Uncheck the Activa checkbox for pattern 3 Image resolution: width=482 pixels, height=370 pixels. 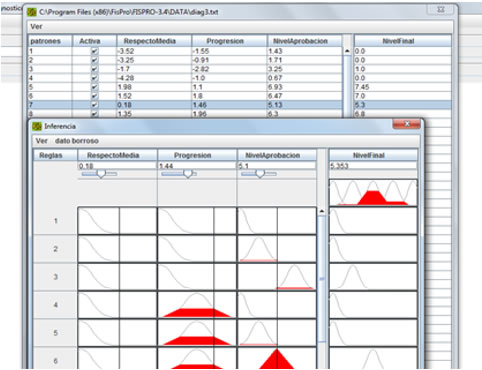click(x=94, y=69)
